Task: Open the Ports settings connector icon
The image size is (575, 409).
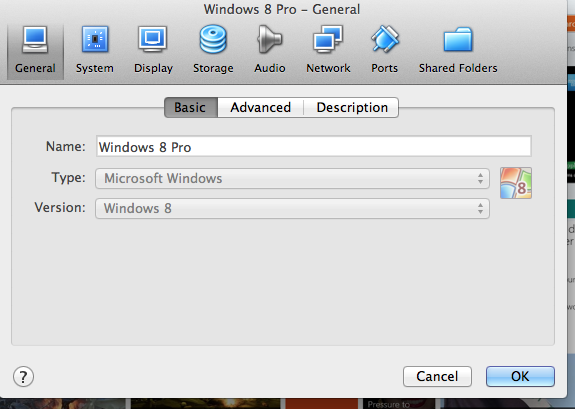Action: 385,39
